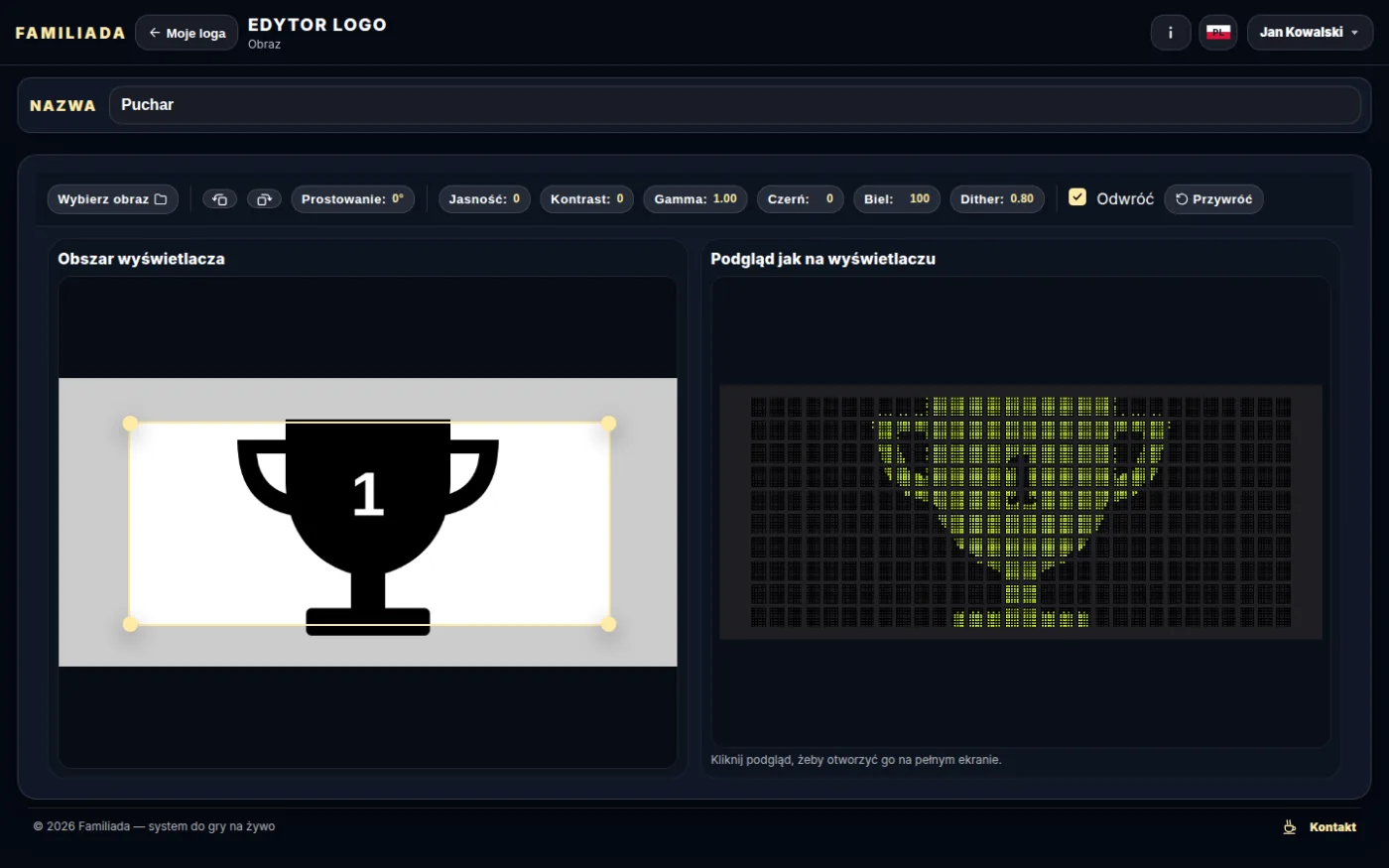Viewport: 1389px width, 868px height.
Task: Switch language via Polish flag icon
Action: point(1218,33)
